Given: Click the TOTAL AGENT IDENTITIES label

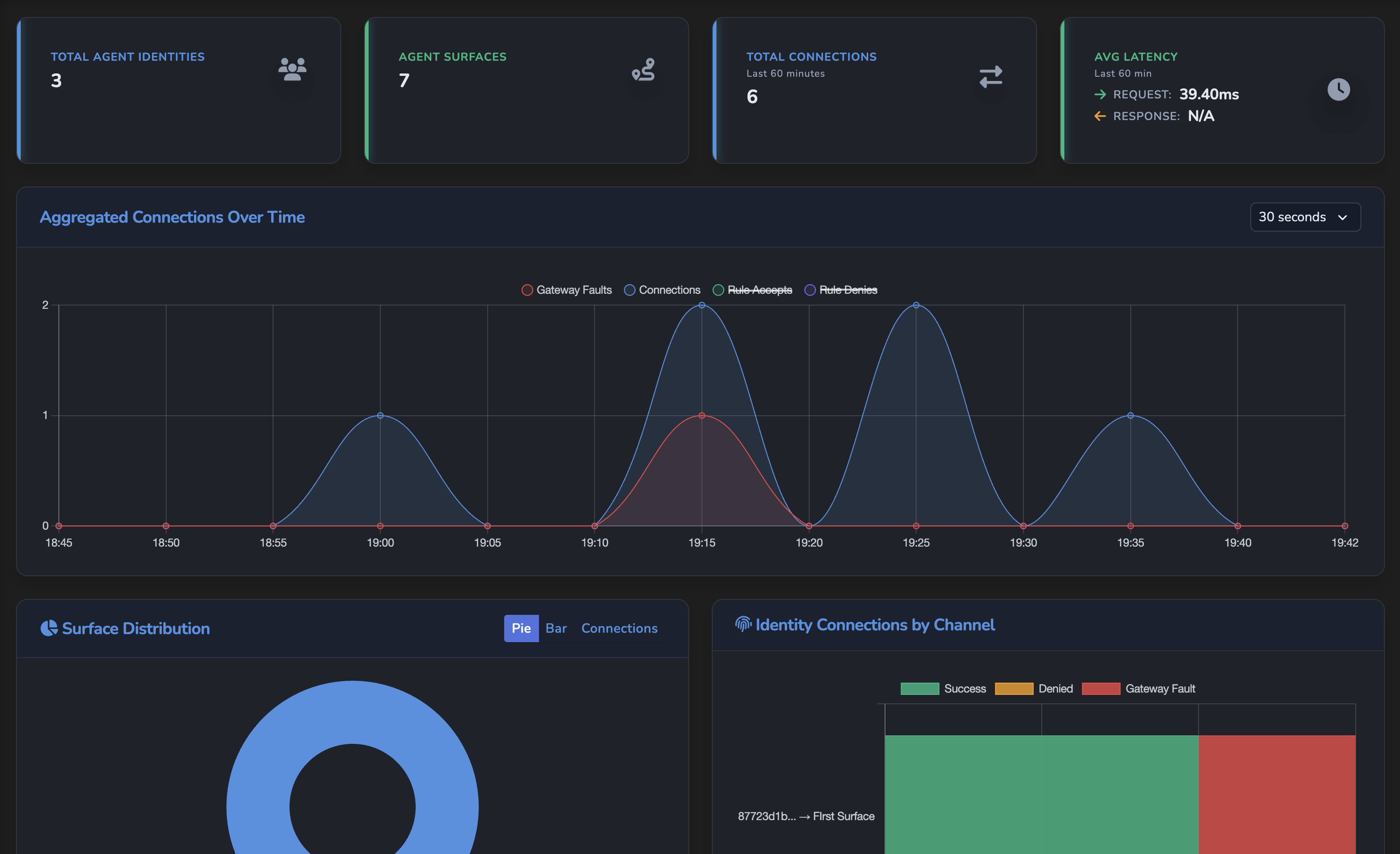Looking at the screenshot, I should pos(128,57).
